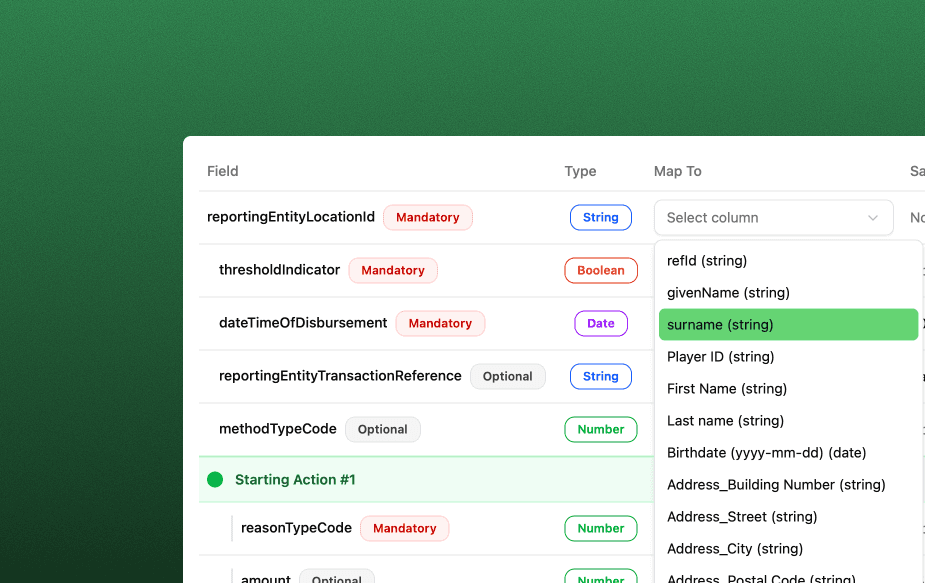This screenshot has width=925, height=583.
Task: Choose "Address_Street (string)" from the dropdown
Action: coord(742,516)
